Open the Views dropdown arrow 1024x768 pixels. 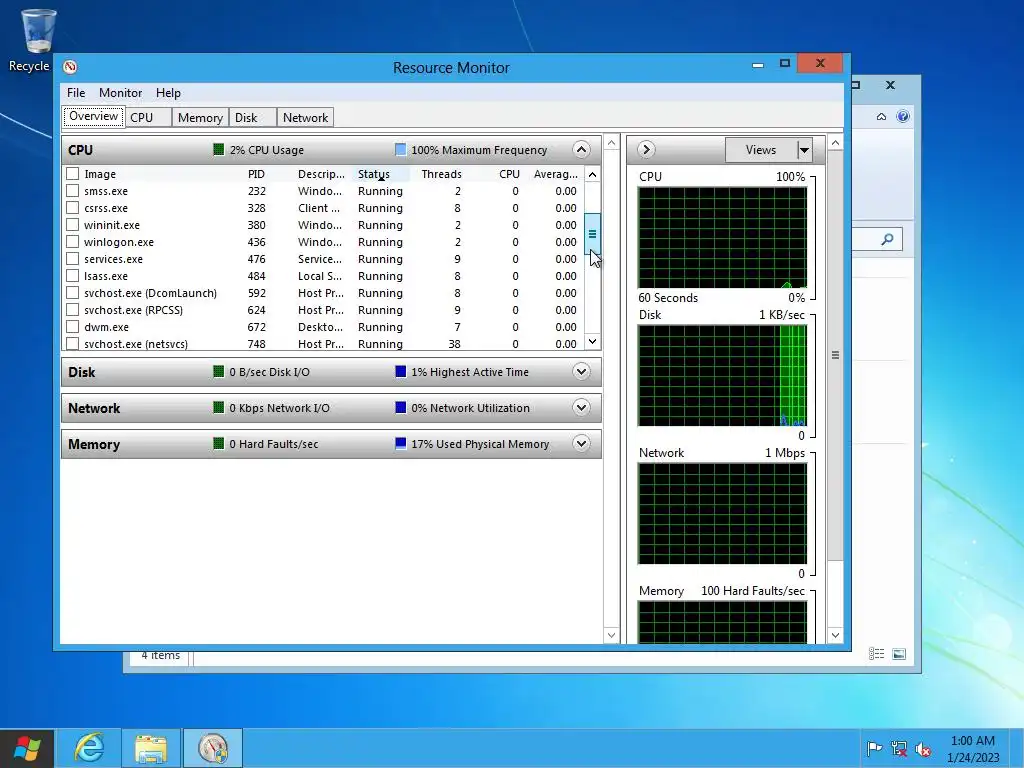(805, 150)
